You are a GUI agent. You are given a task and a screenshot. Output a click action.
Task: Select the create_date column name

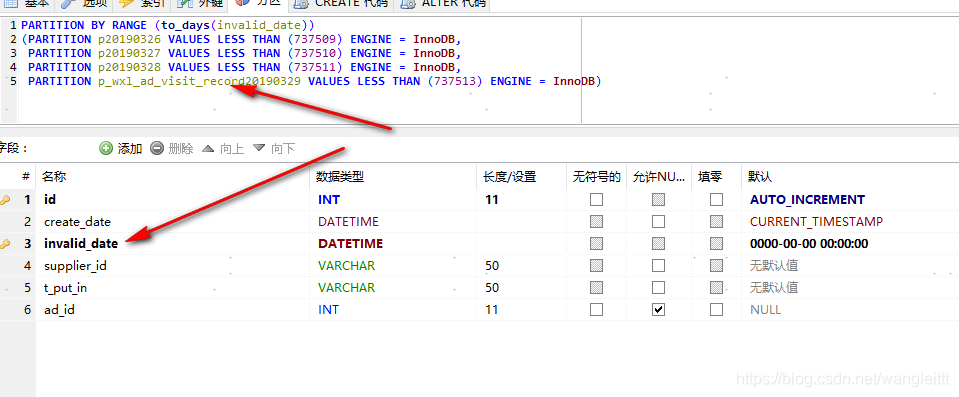tap(77, 221)
